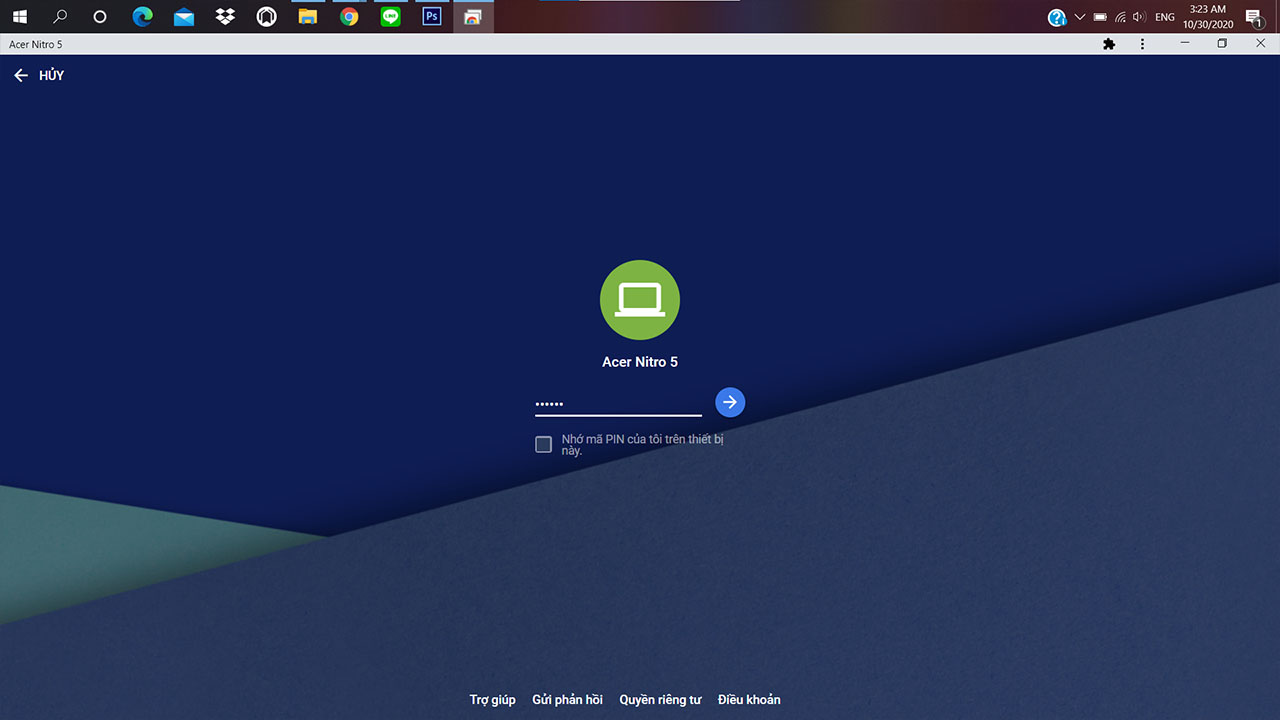Tick the 'Nhớ mã PIN' checkbox

[544, 444]
